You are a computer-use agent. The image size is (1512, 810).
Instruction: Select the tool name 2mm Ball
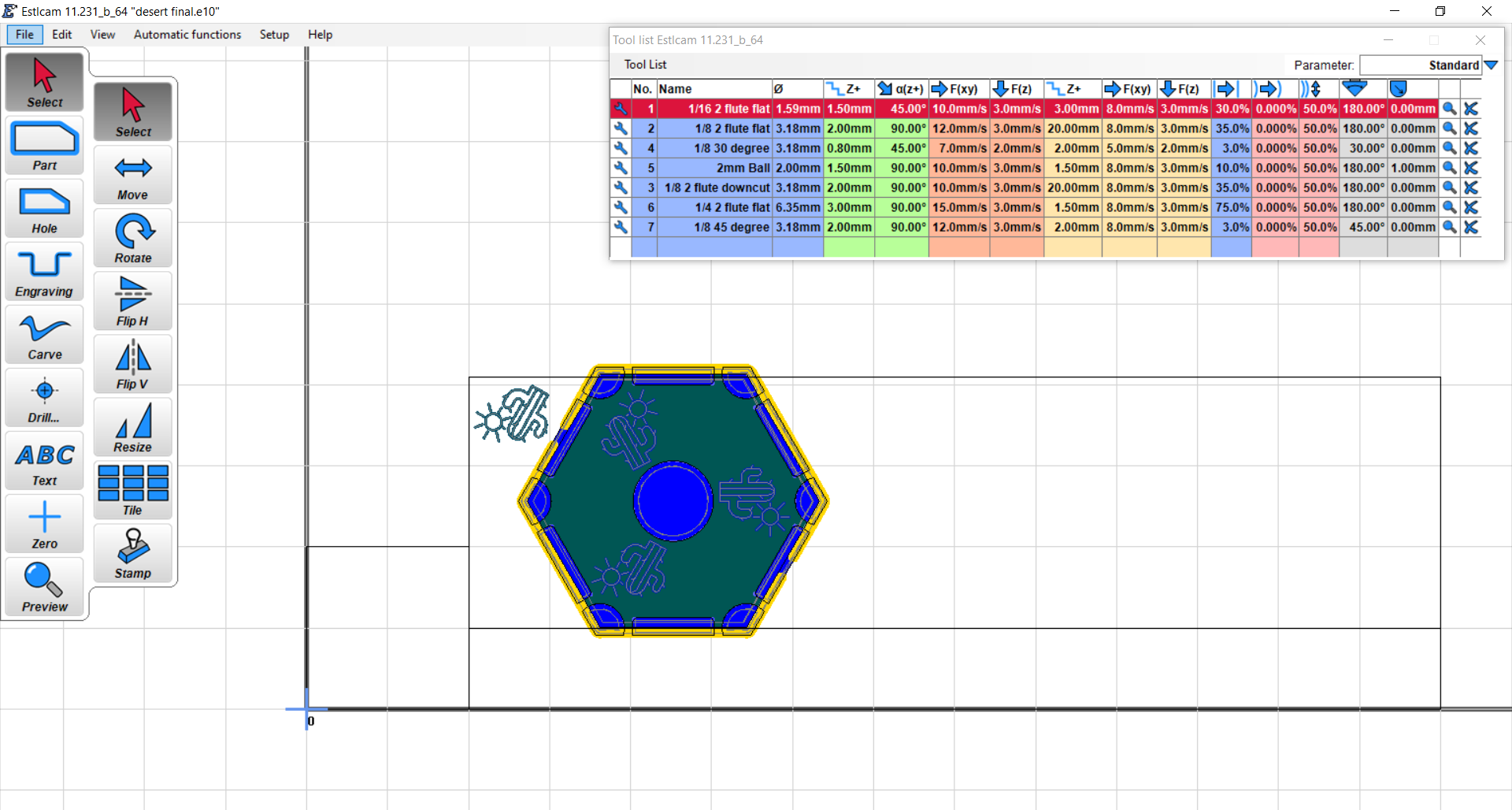coord(714,168)
